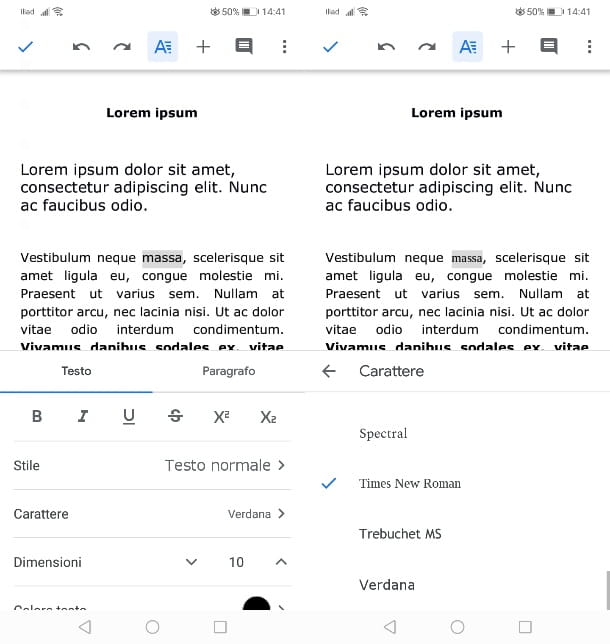The height and width of the screenshot is (644, 610).
Task: Tap Android home button on left screen
Action: coord(152,627)
